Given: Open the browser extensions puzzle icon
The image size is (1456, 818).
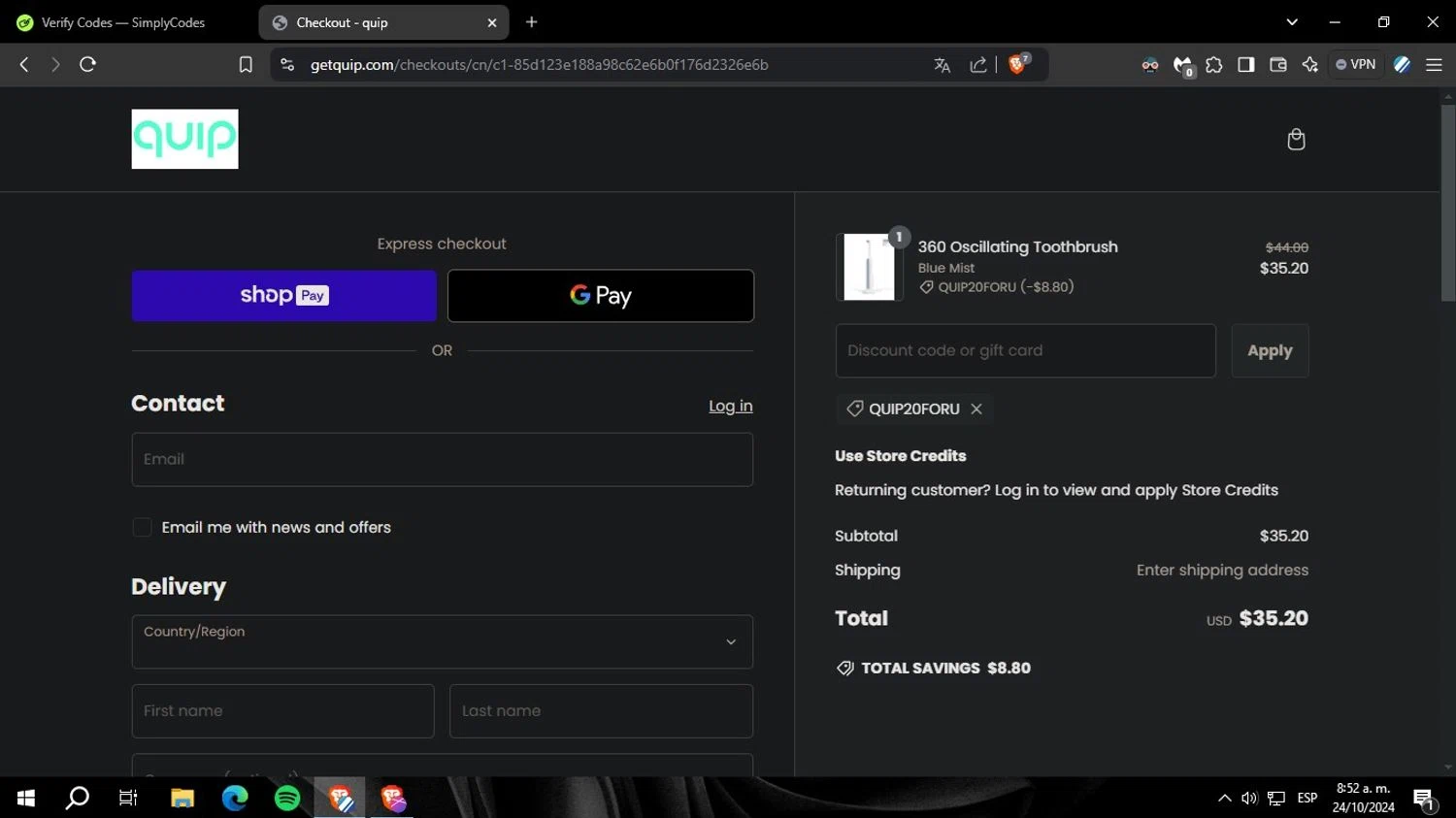Looking at the screenshot, I should coord(1214,65).
